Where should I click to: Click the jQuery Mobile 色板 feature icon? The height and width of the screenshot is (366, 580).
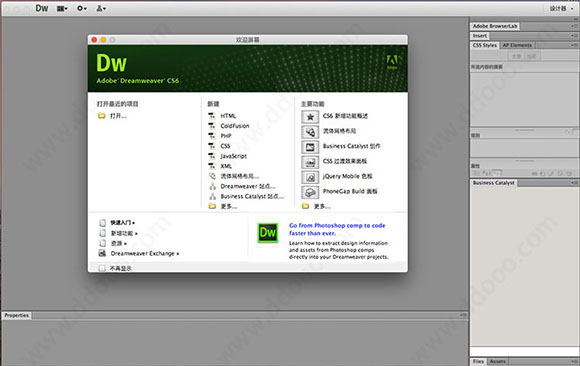310,177
